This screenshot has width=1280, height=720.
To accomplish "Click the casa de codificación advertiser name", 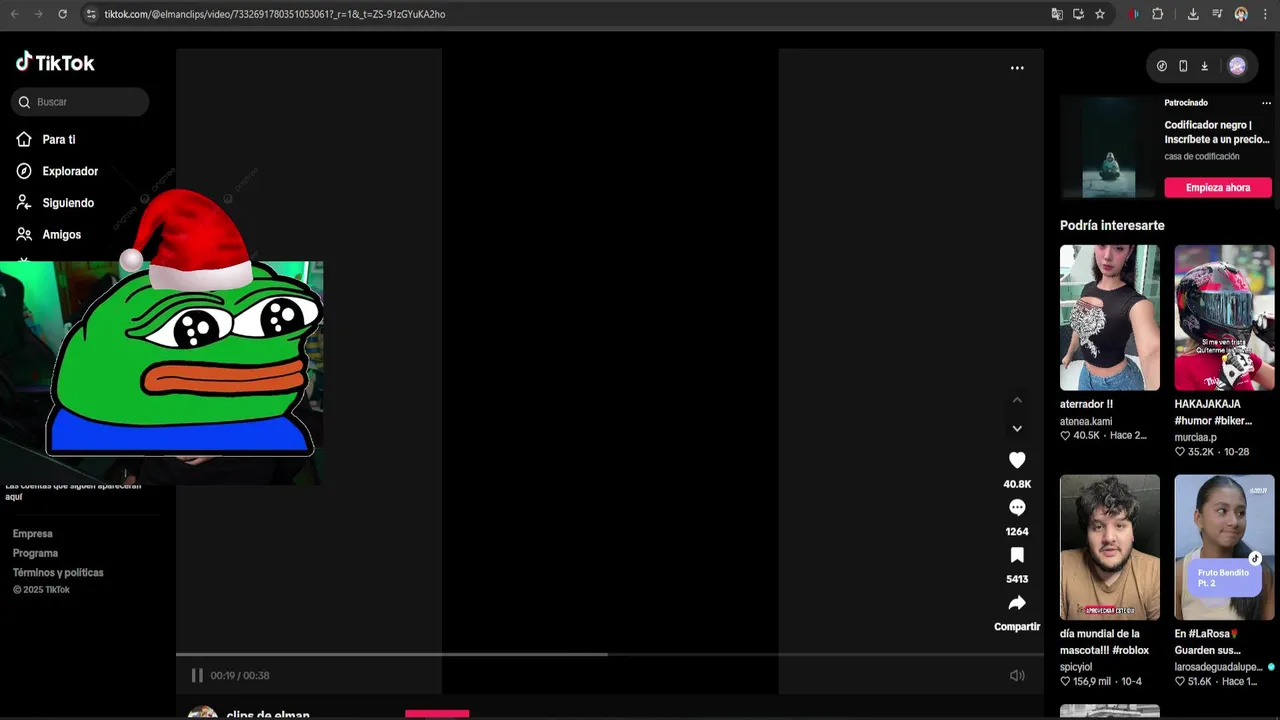I will tap(1201, 157).
